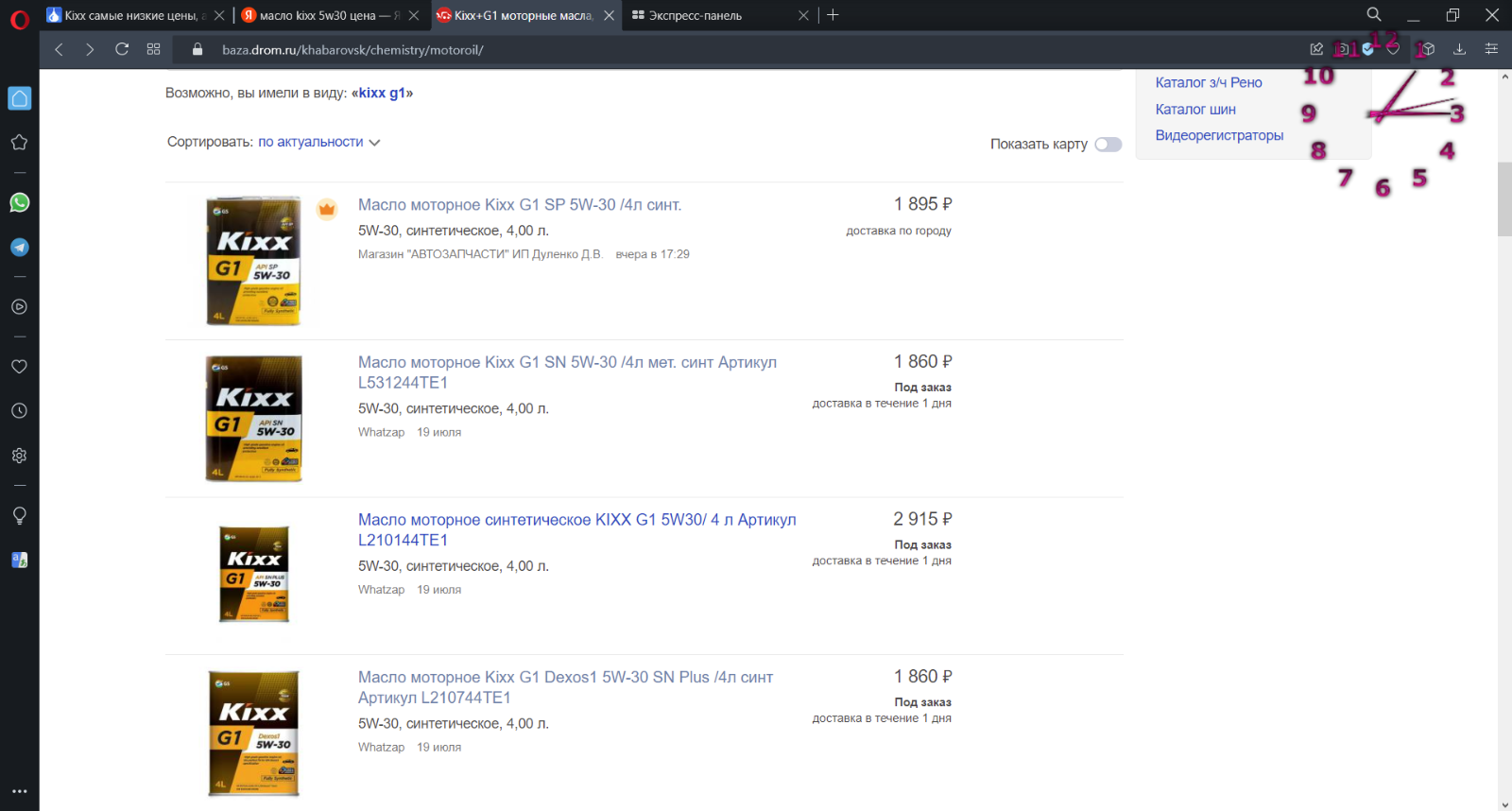This screenshot has height=811, width=1512.
Task: Open 'Каталог шин' link
Action: click(x=1195, y=109)
